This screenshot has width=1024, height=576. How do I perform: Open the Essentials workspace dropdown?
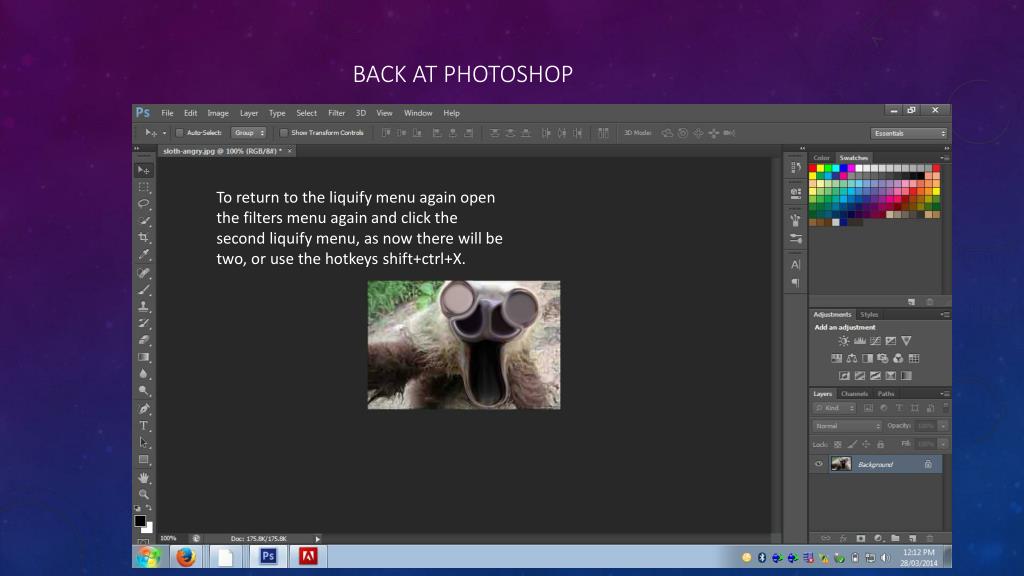(908, 133)
